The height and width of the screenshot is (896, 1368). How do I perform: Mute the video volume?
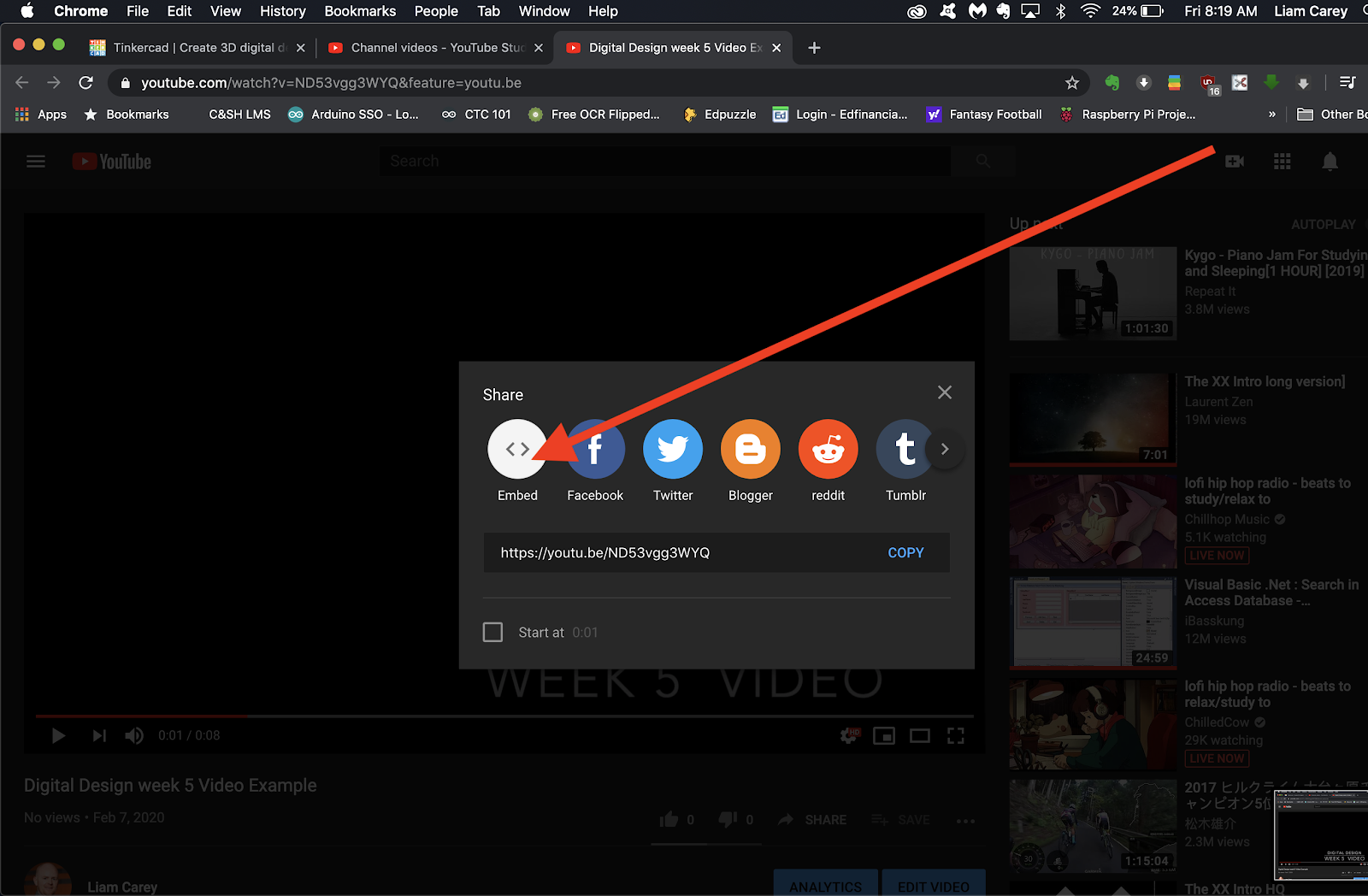tap(134, 735)
